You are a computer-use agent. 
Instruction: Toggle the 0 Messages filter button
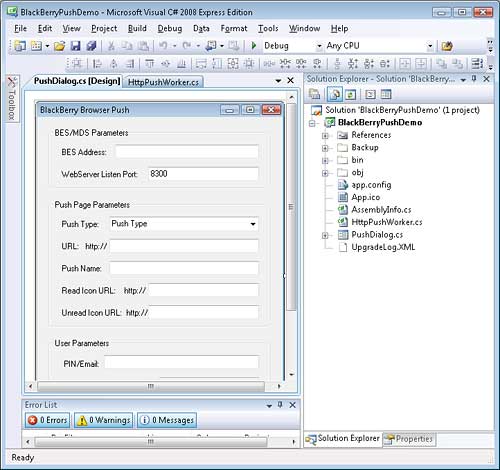tap(167, 420)
